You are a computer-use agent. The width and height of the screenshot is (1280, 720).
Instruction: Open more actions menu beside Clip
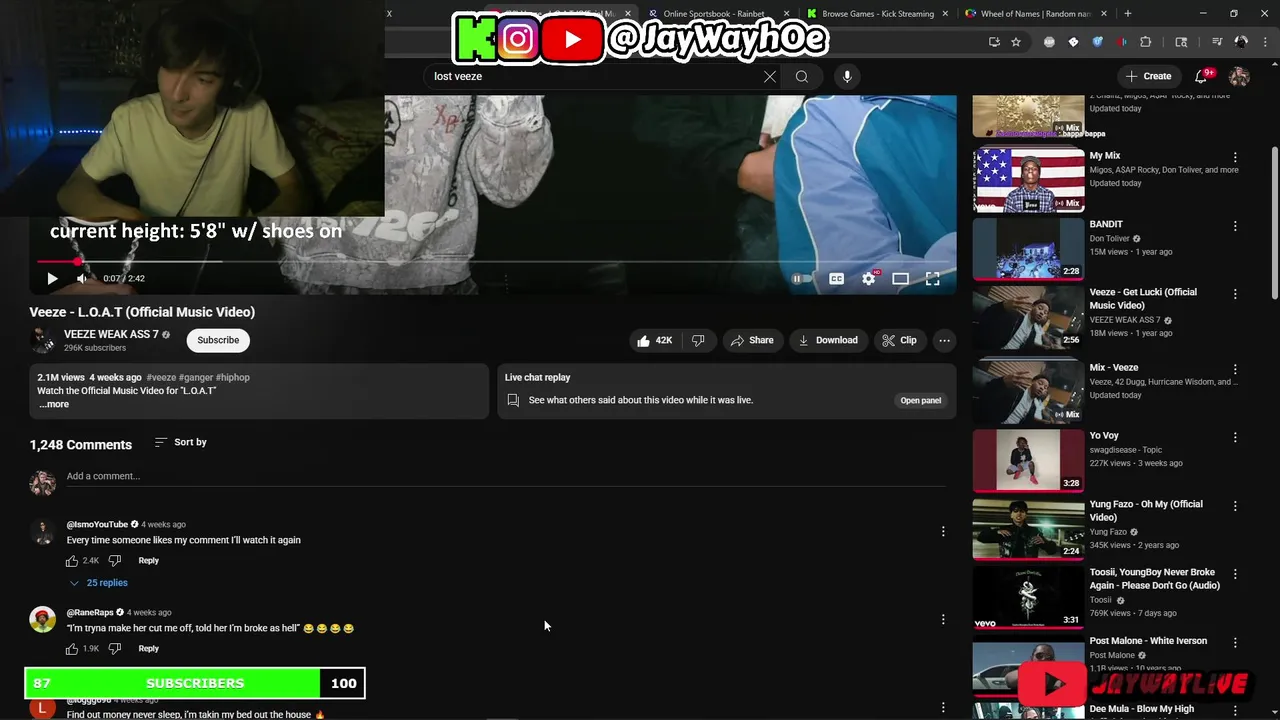[944, 340]
